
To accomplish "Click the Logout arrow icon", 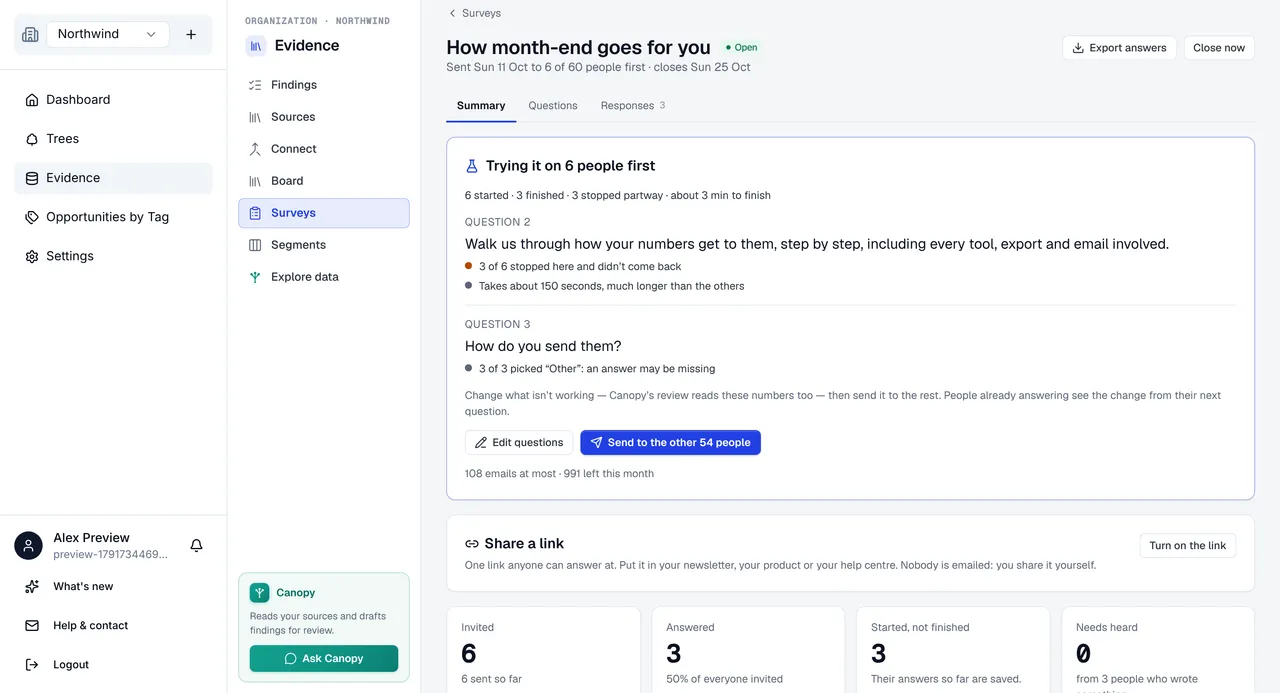I will [32, 665].
